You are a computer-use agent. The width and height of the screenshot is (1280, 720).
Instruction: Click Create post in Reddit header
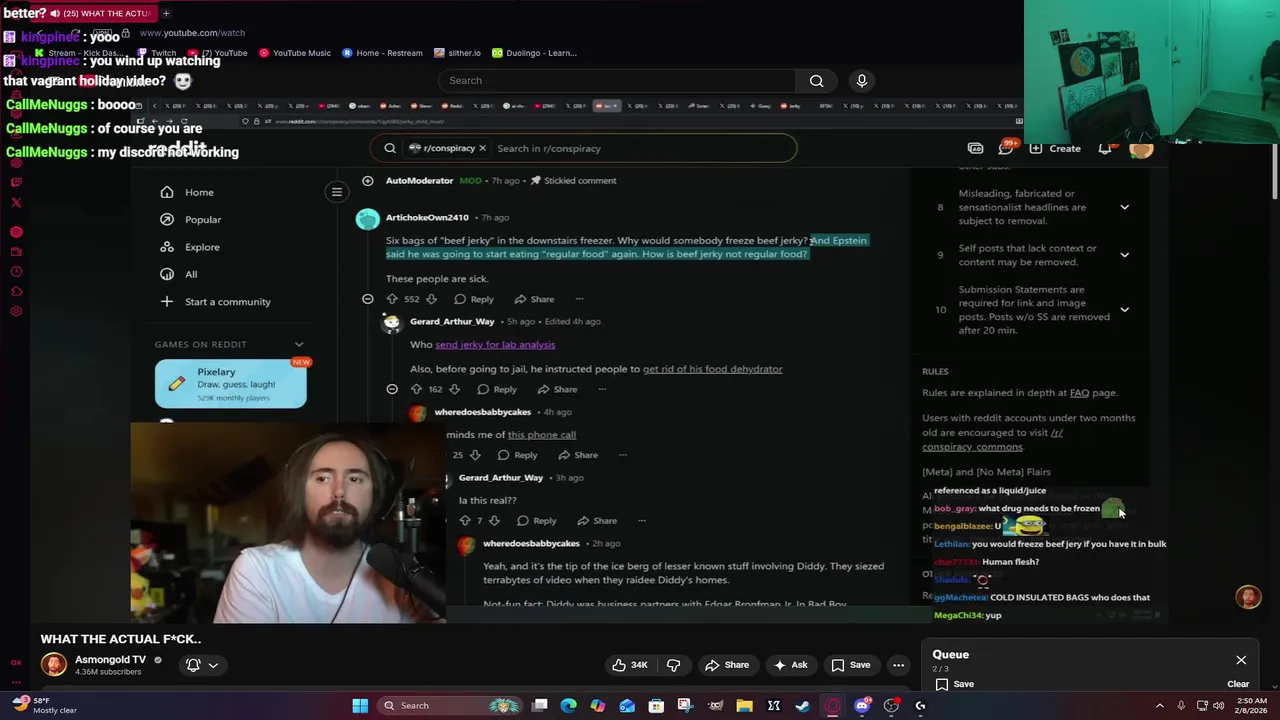pos(1055,148)
